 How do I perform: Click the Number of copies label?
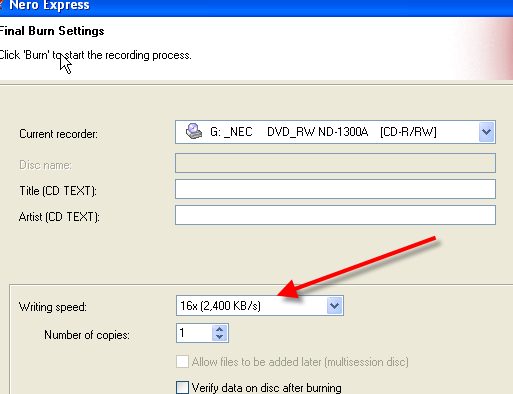(x=87, y=335)
